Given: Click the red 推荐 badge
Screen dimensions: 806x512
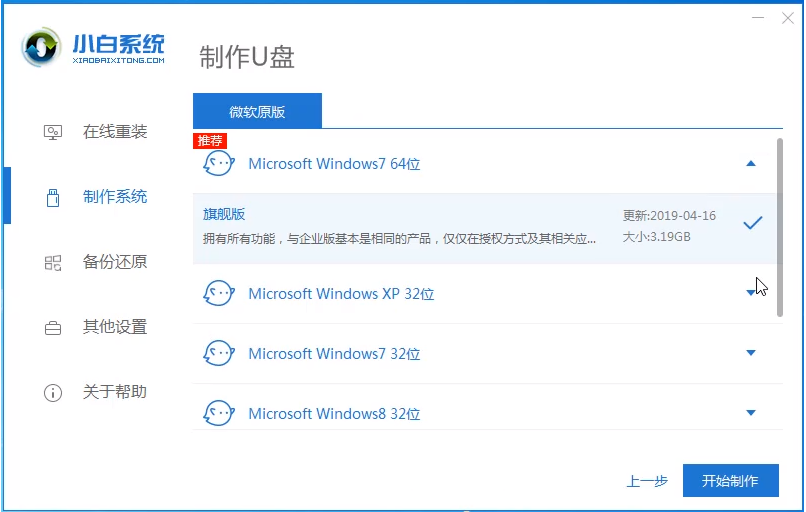Looking at the screenshot, I should pyautogui.click(x=210, y=140).
